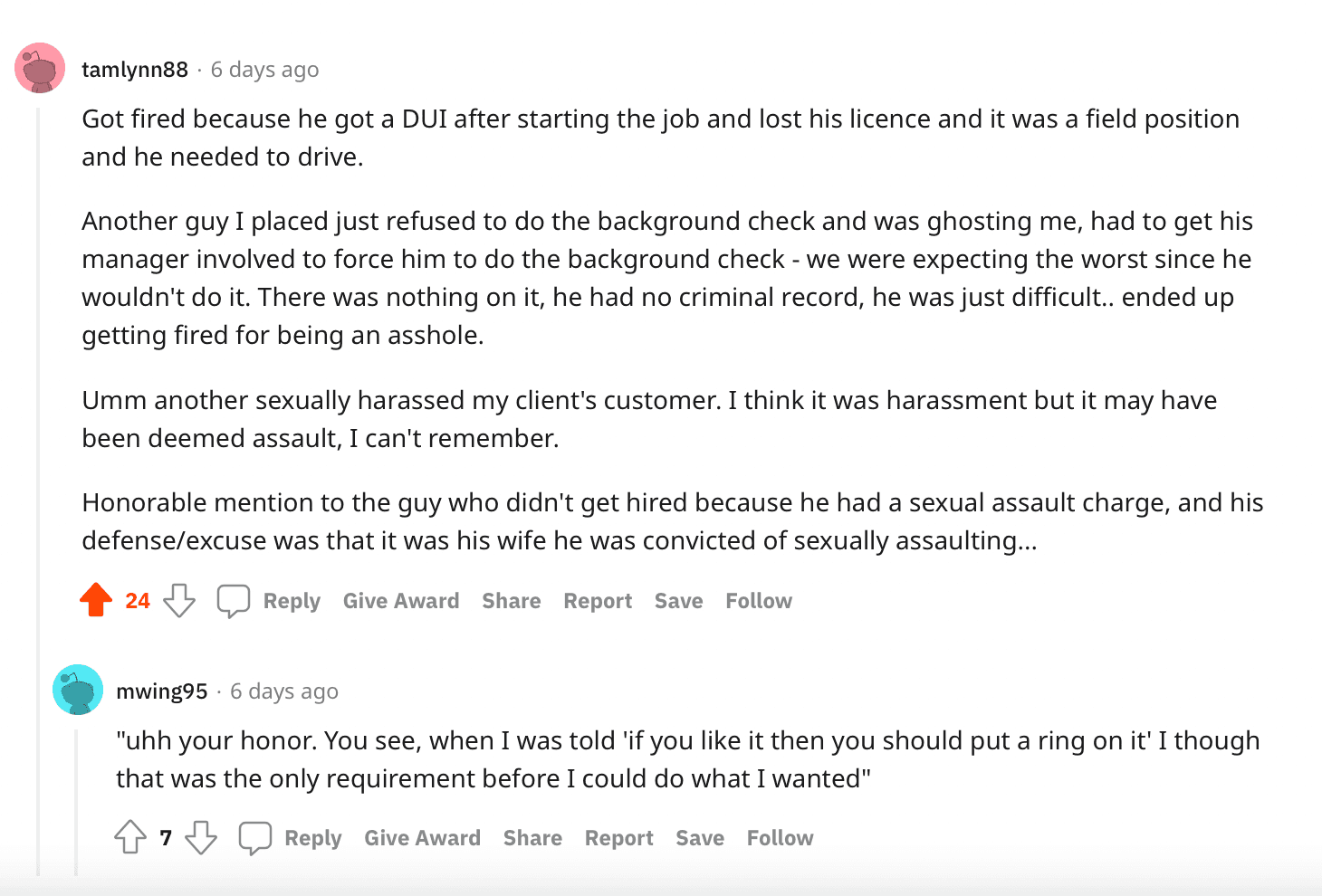Give Award to tamlynn88's comment
Viewport: 1322px width, 896px height.
[x=401, y=601]
